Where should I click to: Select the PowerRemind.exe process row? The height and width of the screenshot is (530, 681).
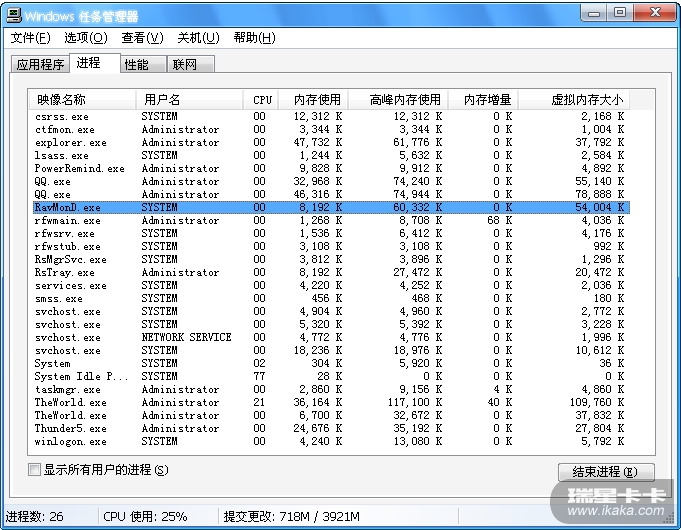pos(331,169)
